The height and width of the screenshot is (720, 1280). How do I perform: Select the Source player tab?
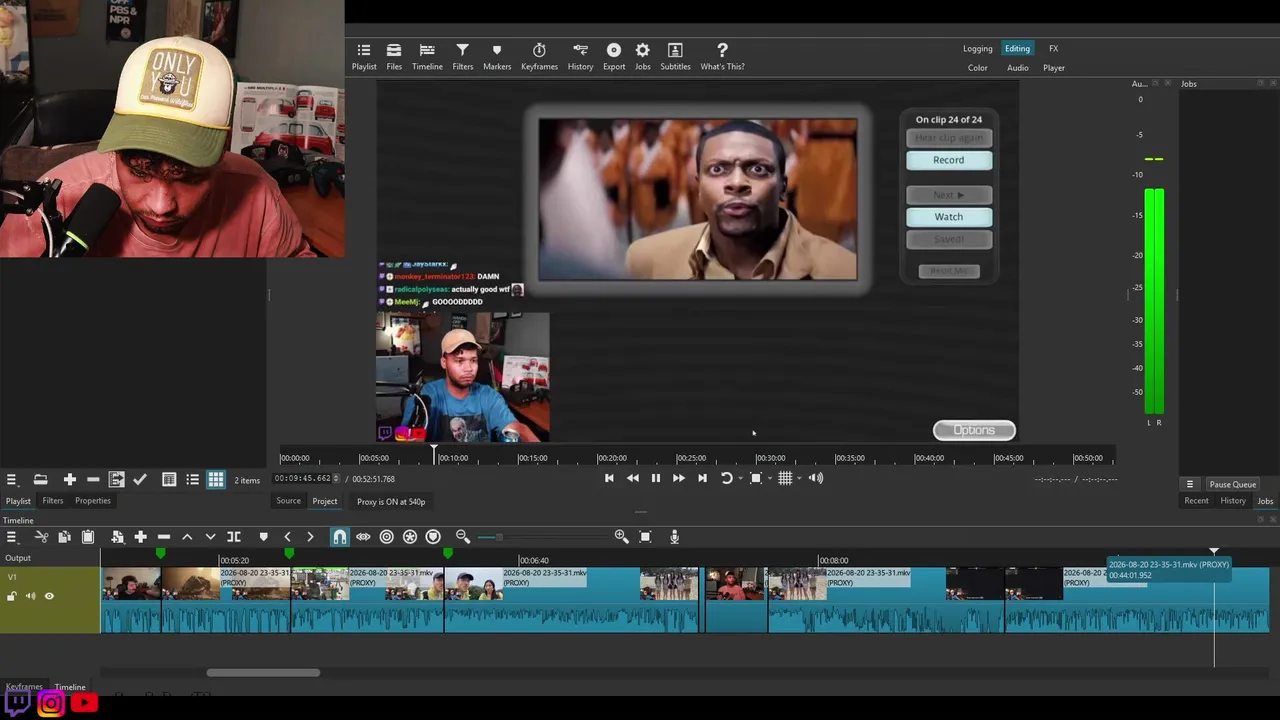[288, 501]
